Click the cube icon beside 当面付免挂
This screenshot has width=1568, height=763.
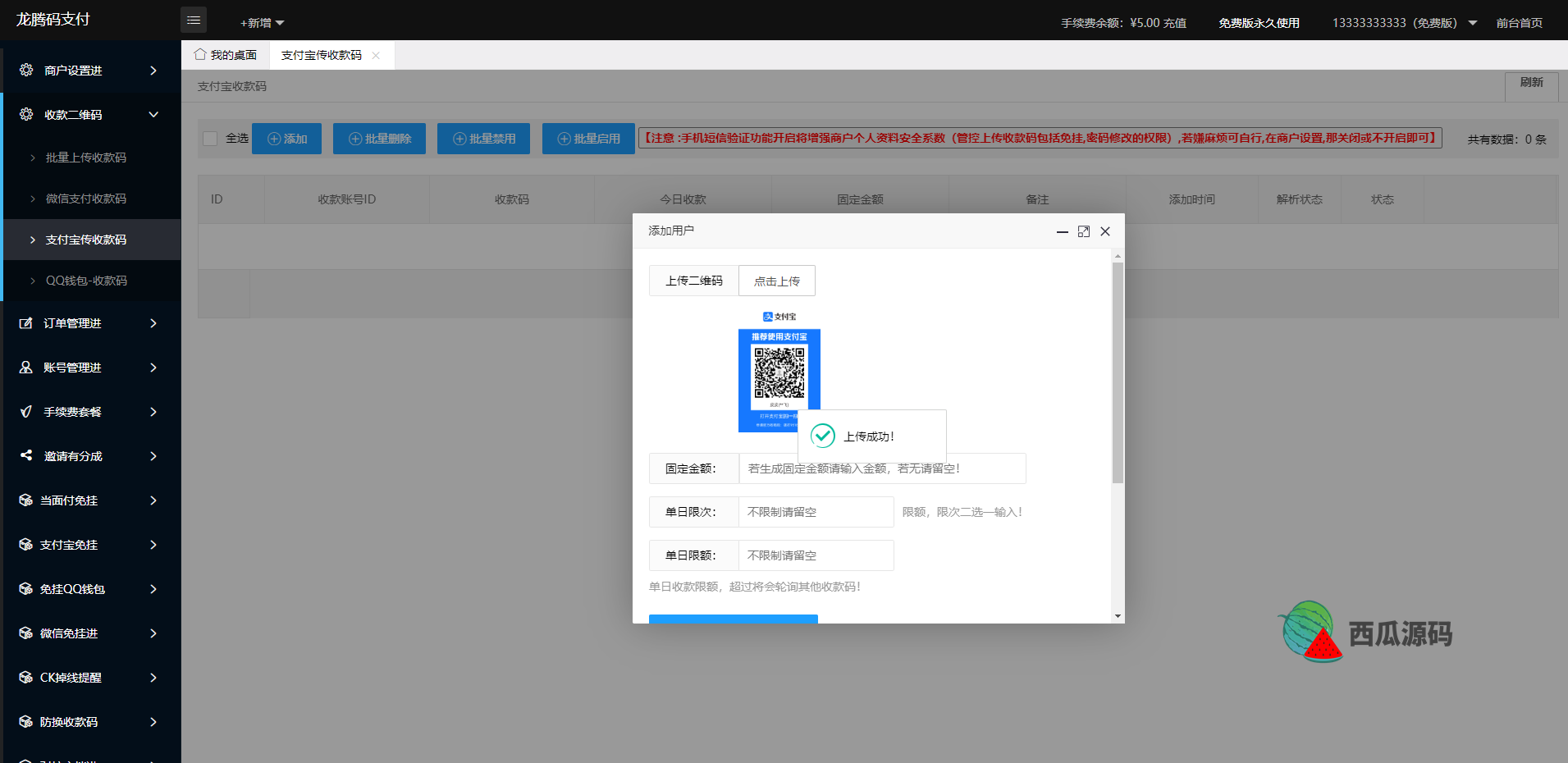(26, 500)
